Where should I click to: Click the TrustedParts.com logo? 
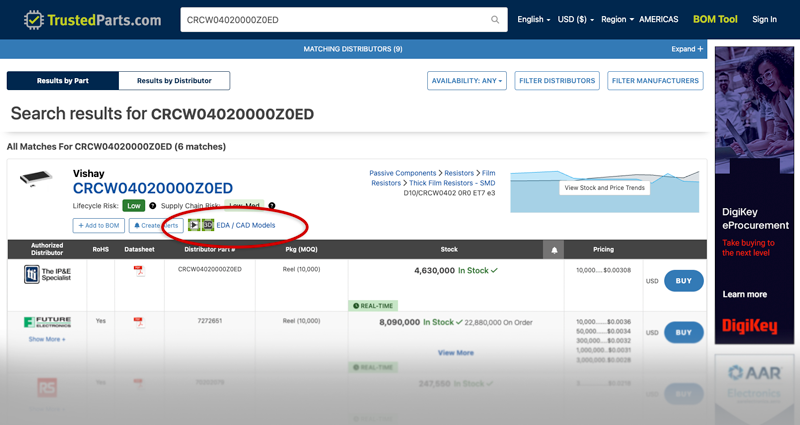pos(92,20)
